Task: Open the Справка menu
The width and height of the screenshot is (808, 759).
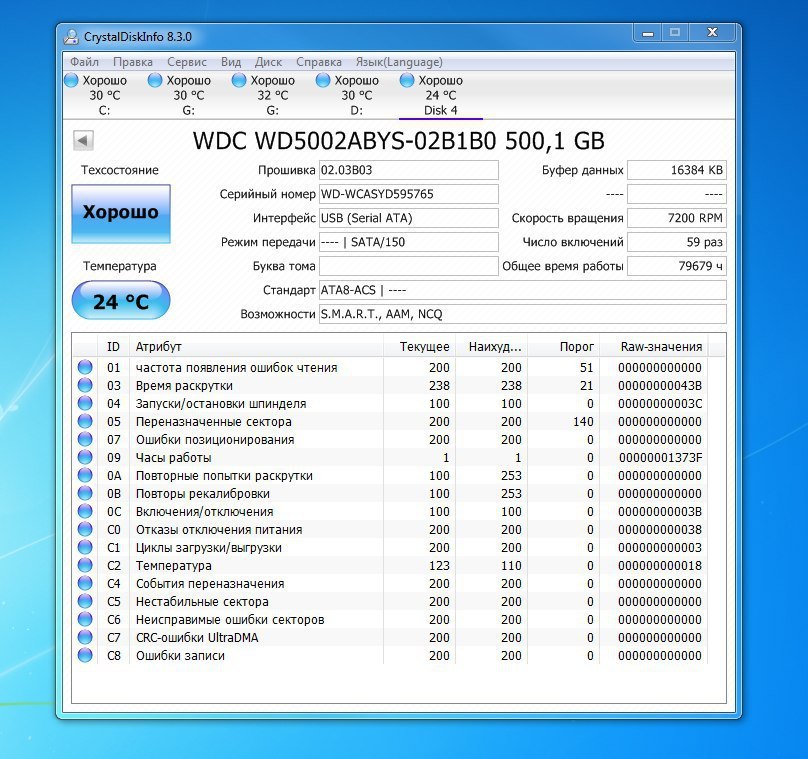Action: [x=318, y=62]
